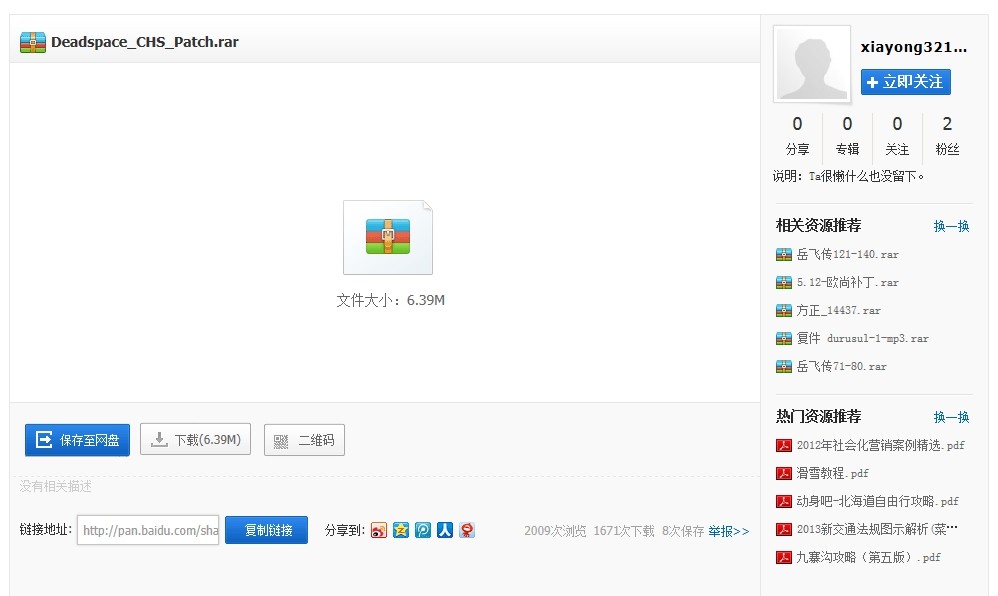Click RAR icon next to 复件 durusul-1-mp3.rar
The height and width of the screenshot is (596, 998).
(x=784, y=339)
